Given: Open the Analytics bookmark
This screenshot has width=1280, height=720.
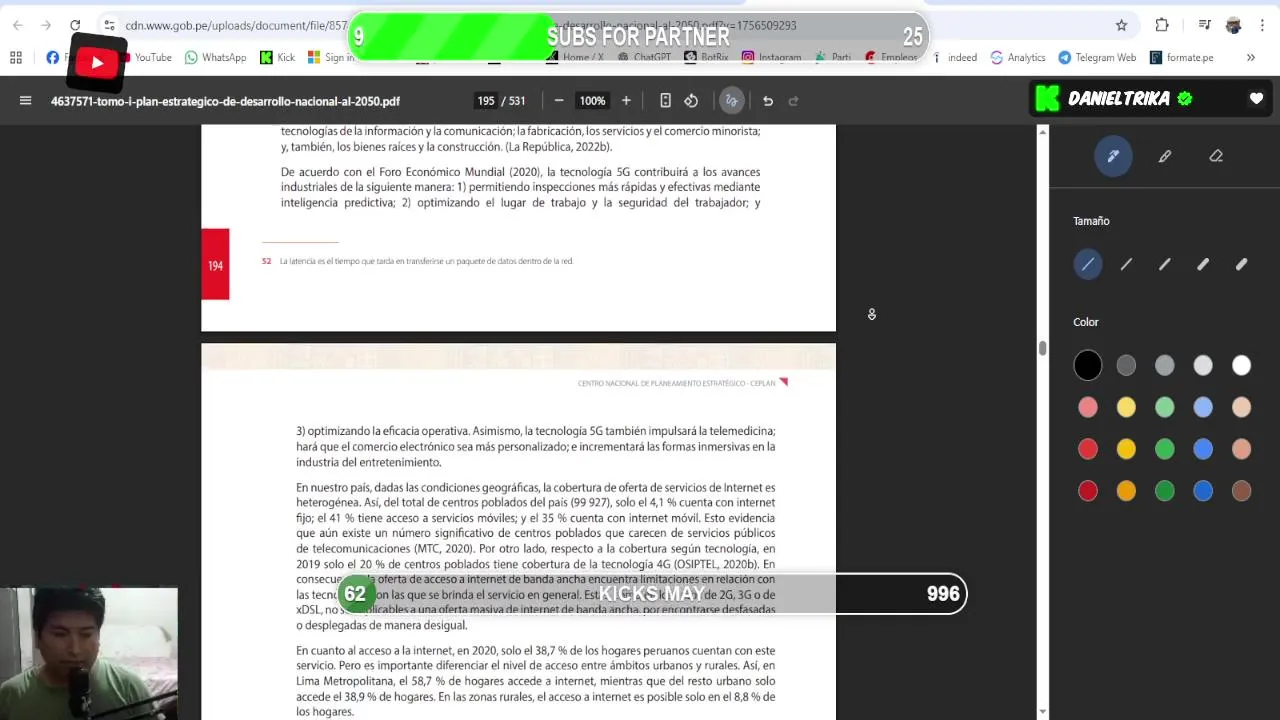Looking at the screenshot, I should [1017, 57].
